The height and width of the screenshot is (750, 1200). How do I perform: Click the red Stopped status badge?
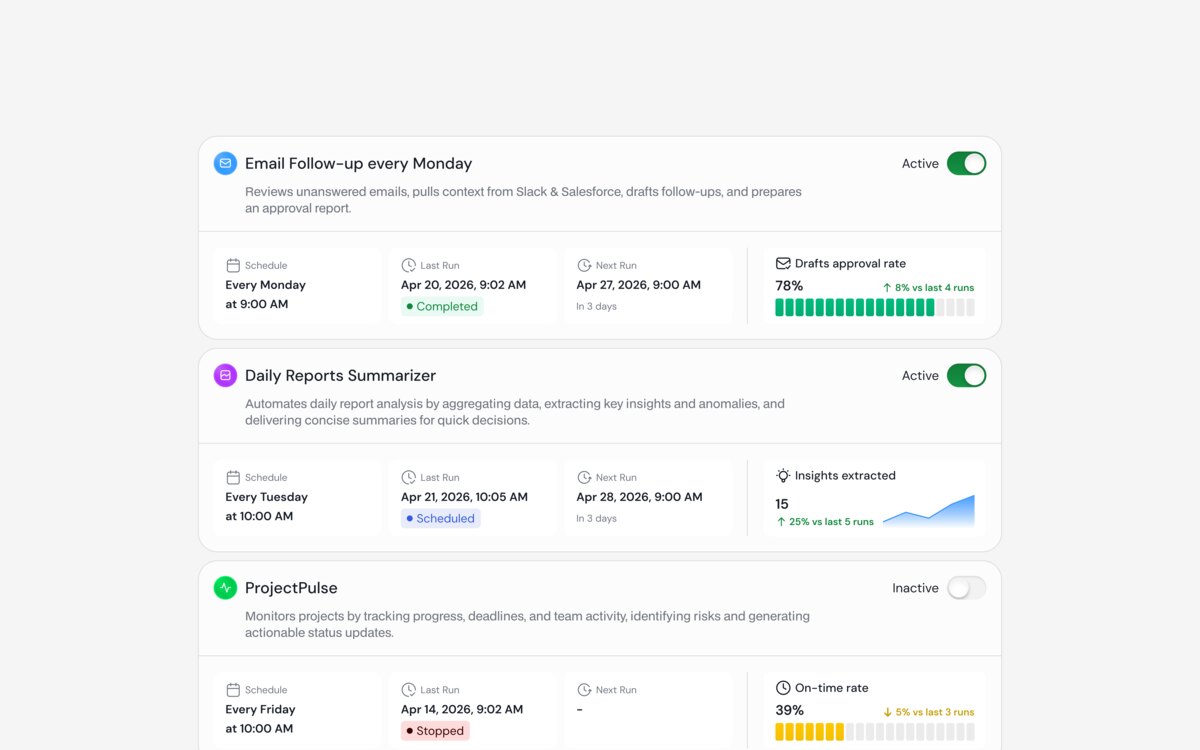click(435, 731)
